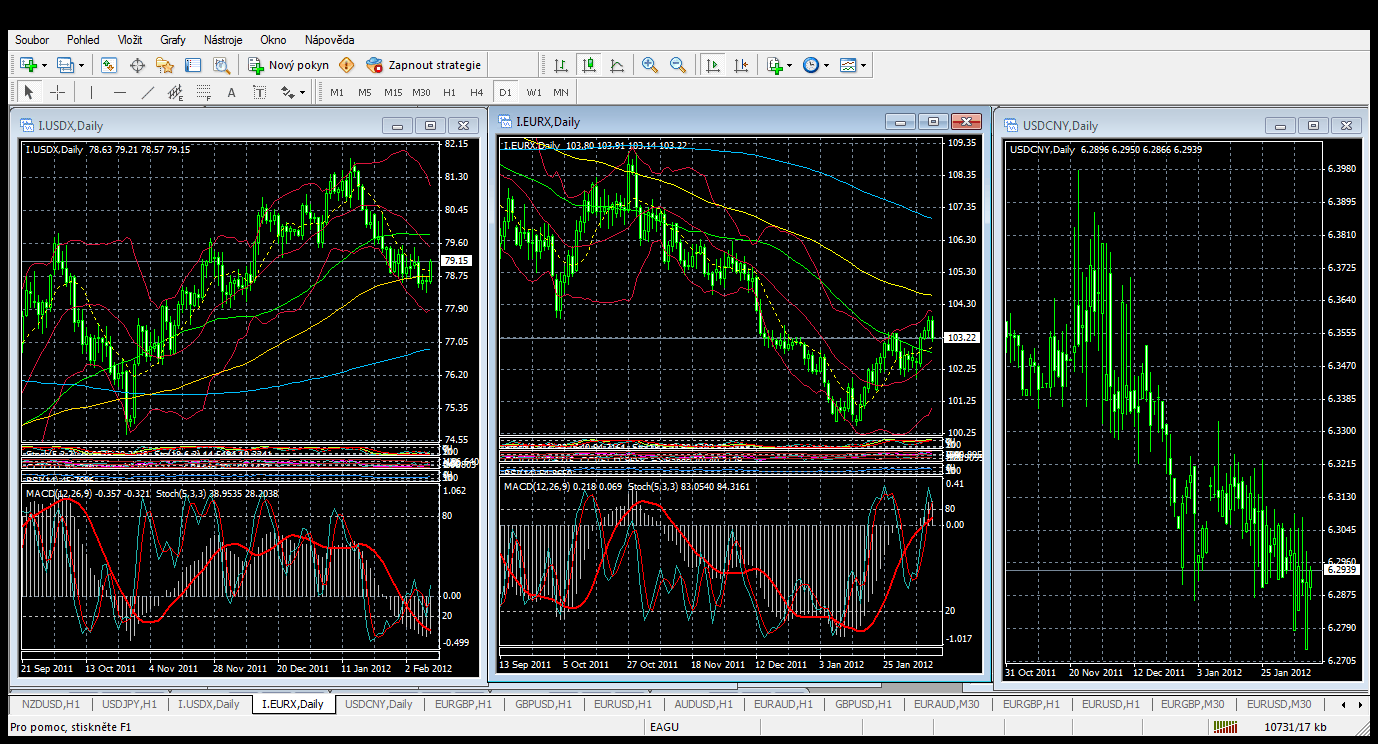This screenshot has height=744, width=1378.
Task: Click the I.USDX,Daily chart window title bar
Action: pos(200,125)
